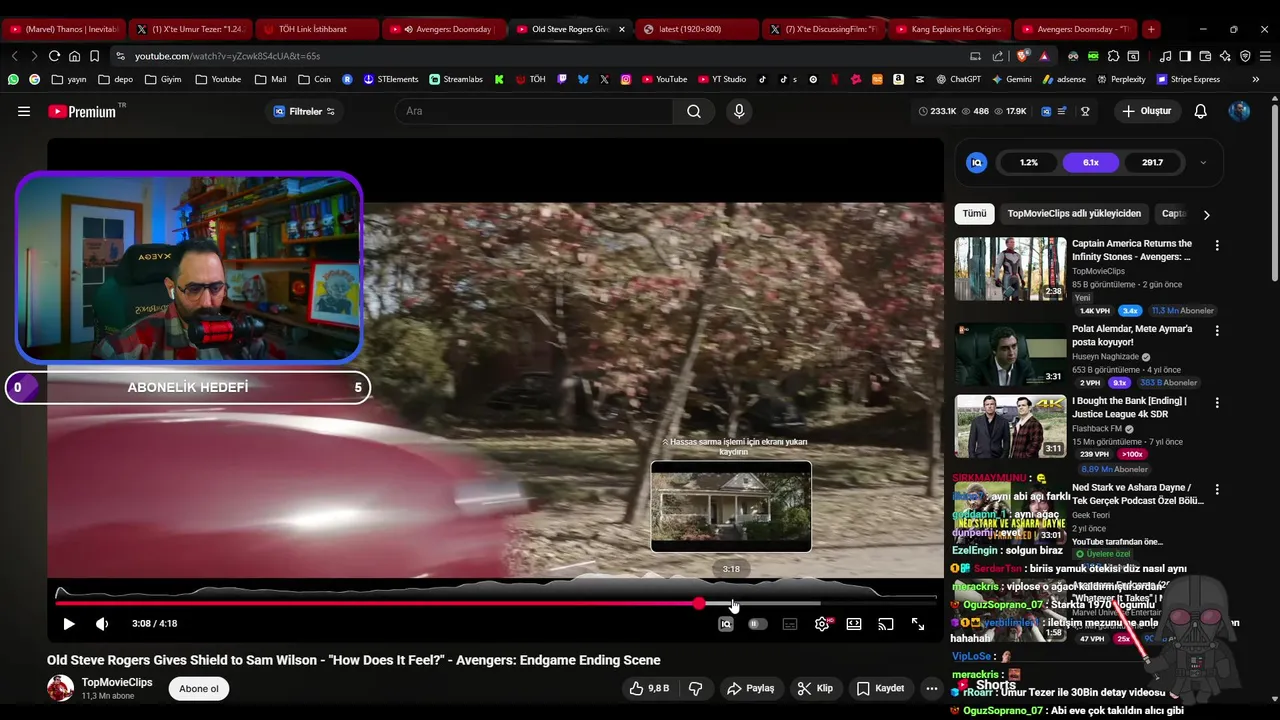
Task: Open the Filtreler dropdown
Action: click(x=304, y=111)
